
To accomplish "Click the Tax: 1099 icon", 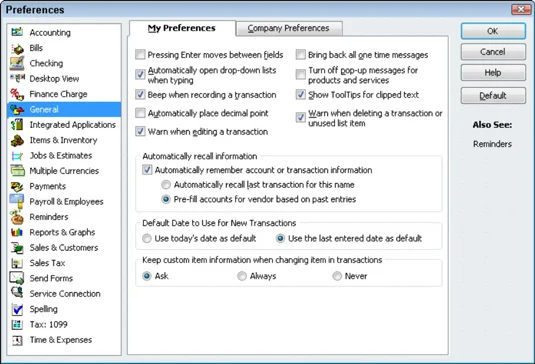I will click(17, 324).
